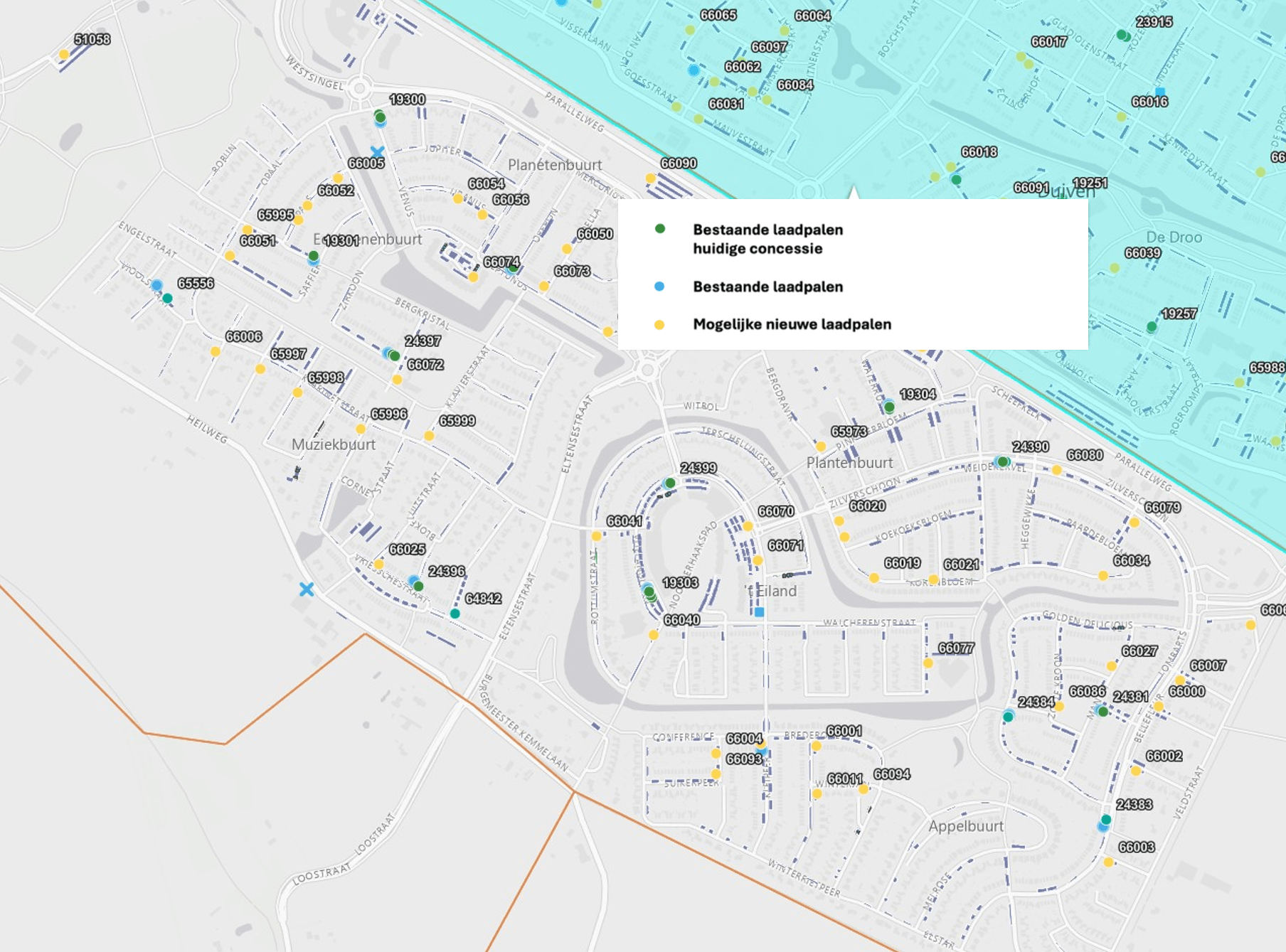The image size is (1286, 952).
Task: Open the green charging marker 19300
Action: (x=380, y=117)
